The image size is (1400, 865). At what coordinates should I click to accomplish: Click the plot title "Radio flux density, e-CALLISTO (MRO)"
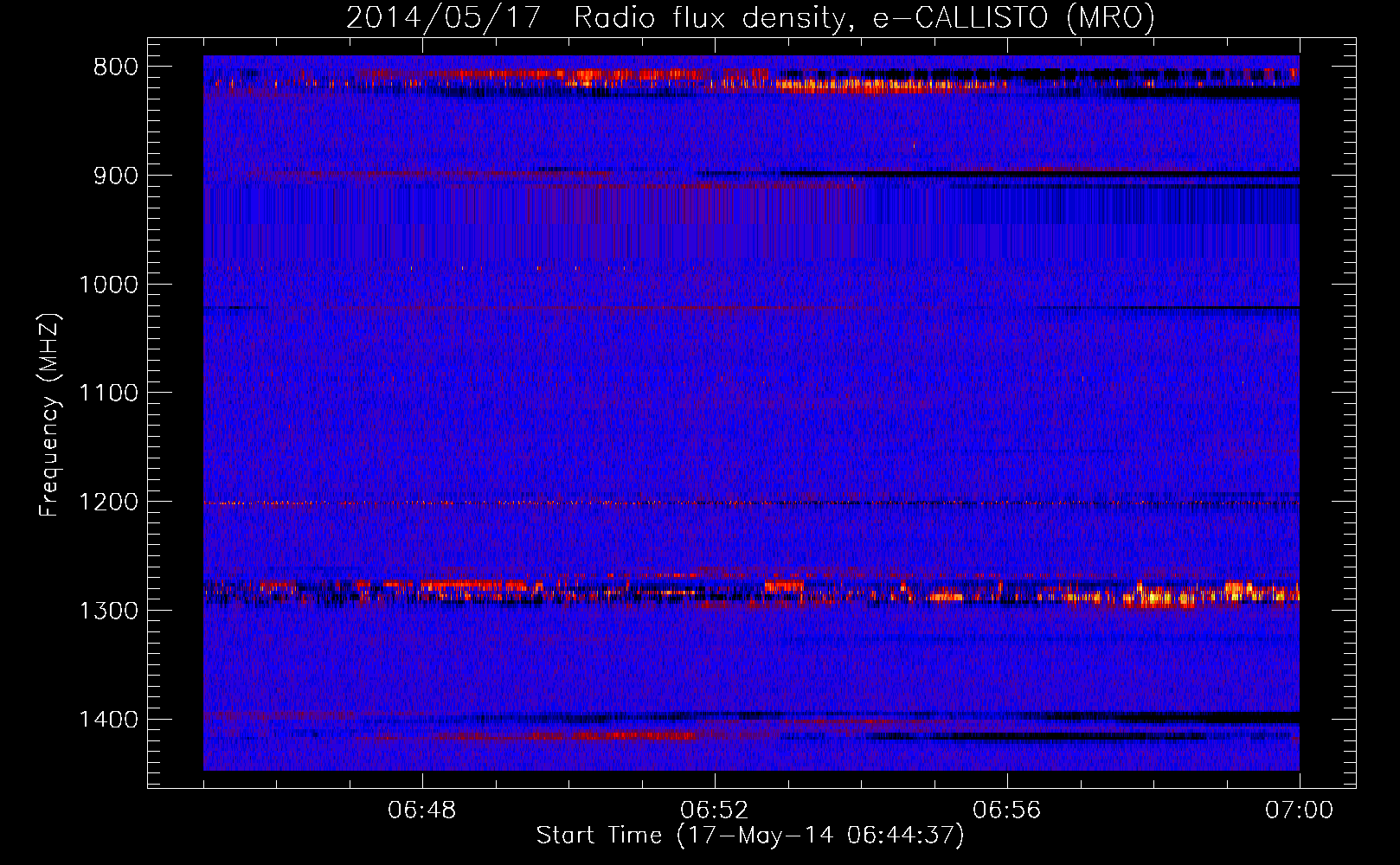[864, 17]
